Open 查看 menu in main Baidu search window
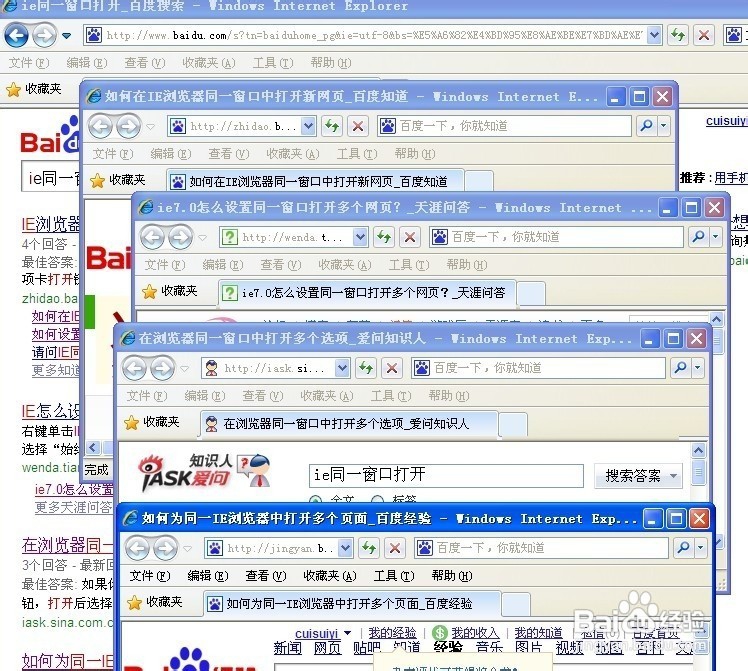This screenshot has height=671, width=748. pyautogui.click(x=145, y=62)
